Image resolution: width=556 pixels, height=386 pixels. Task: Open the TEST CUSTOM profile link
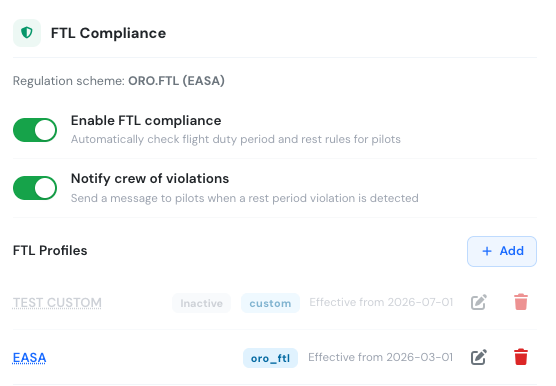[57, 303]
